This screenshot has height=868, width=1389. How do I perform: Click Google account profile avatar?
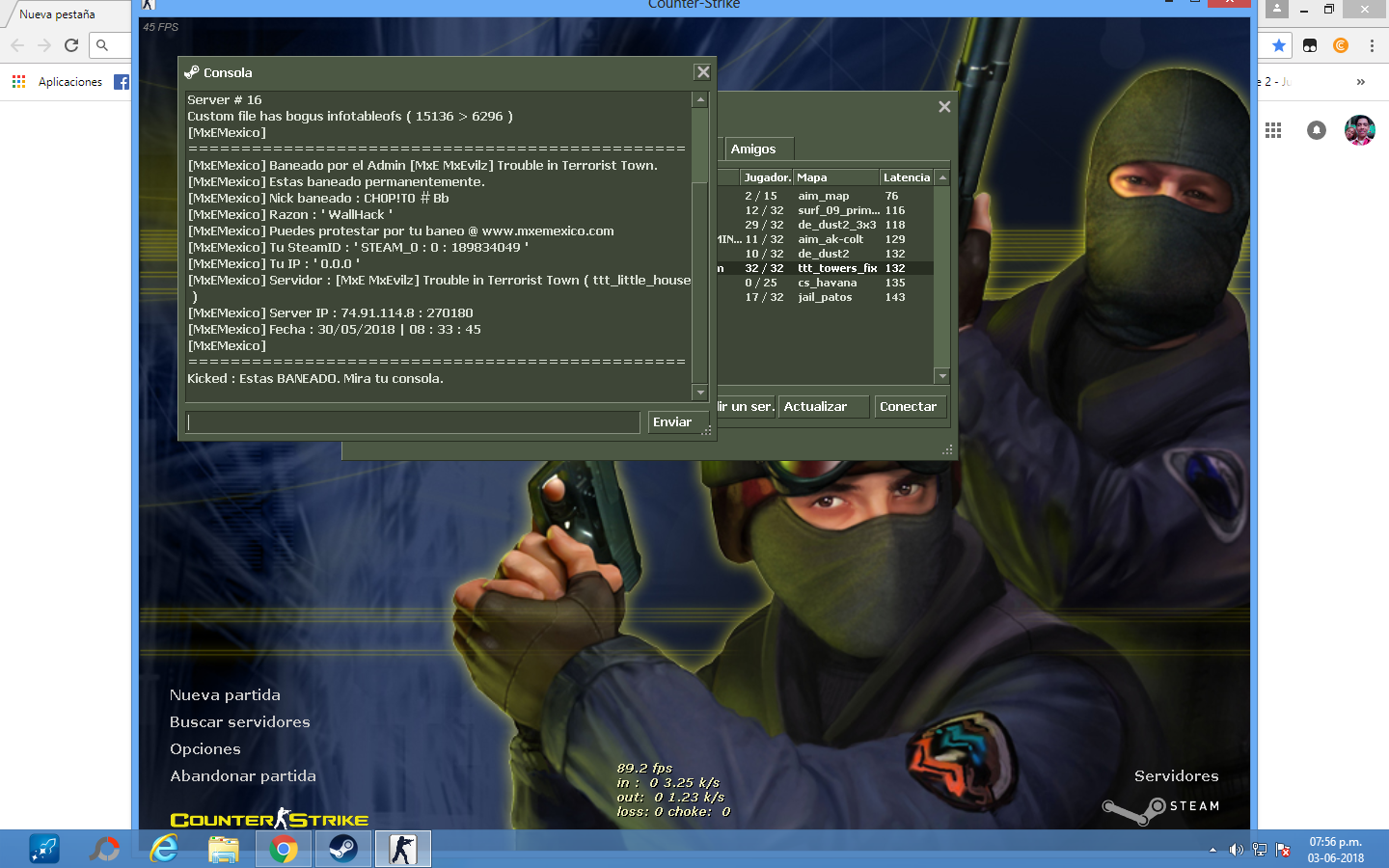1360,130
